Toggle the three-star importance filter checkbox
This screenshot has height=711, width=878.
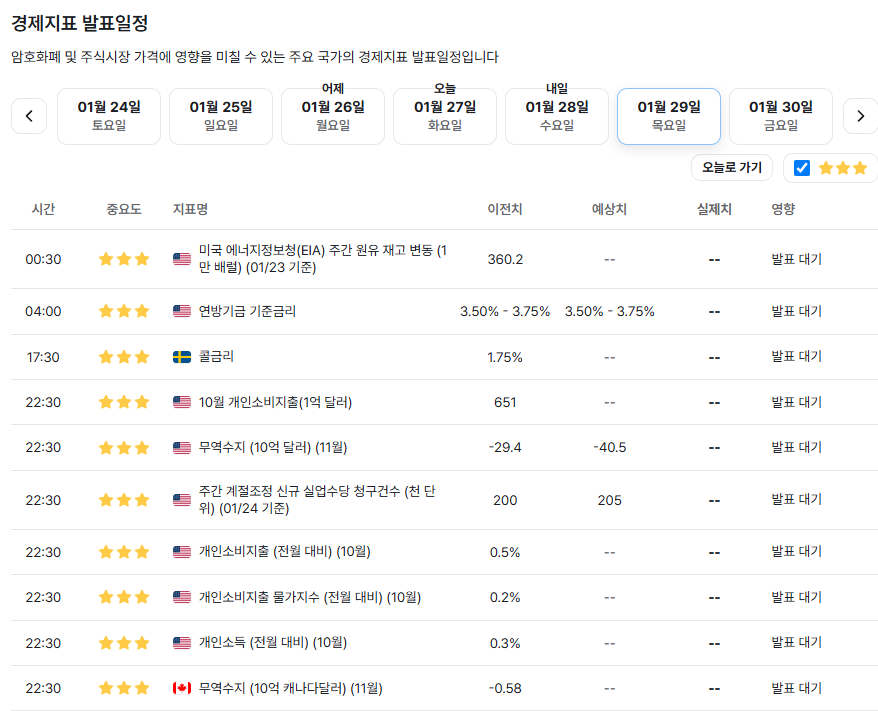(802, 168)
